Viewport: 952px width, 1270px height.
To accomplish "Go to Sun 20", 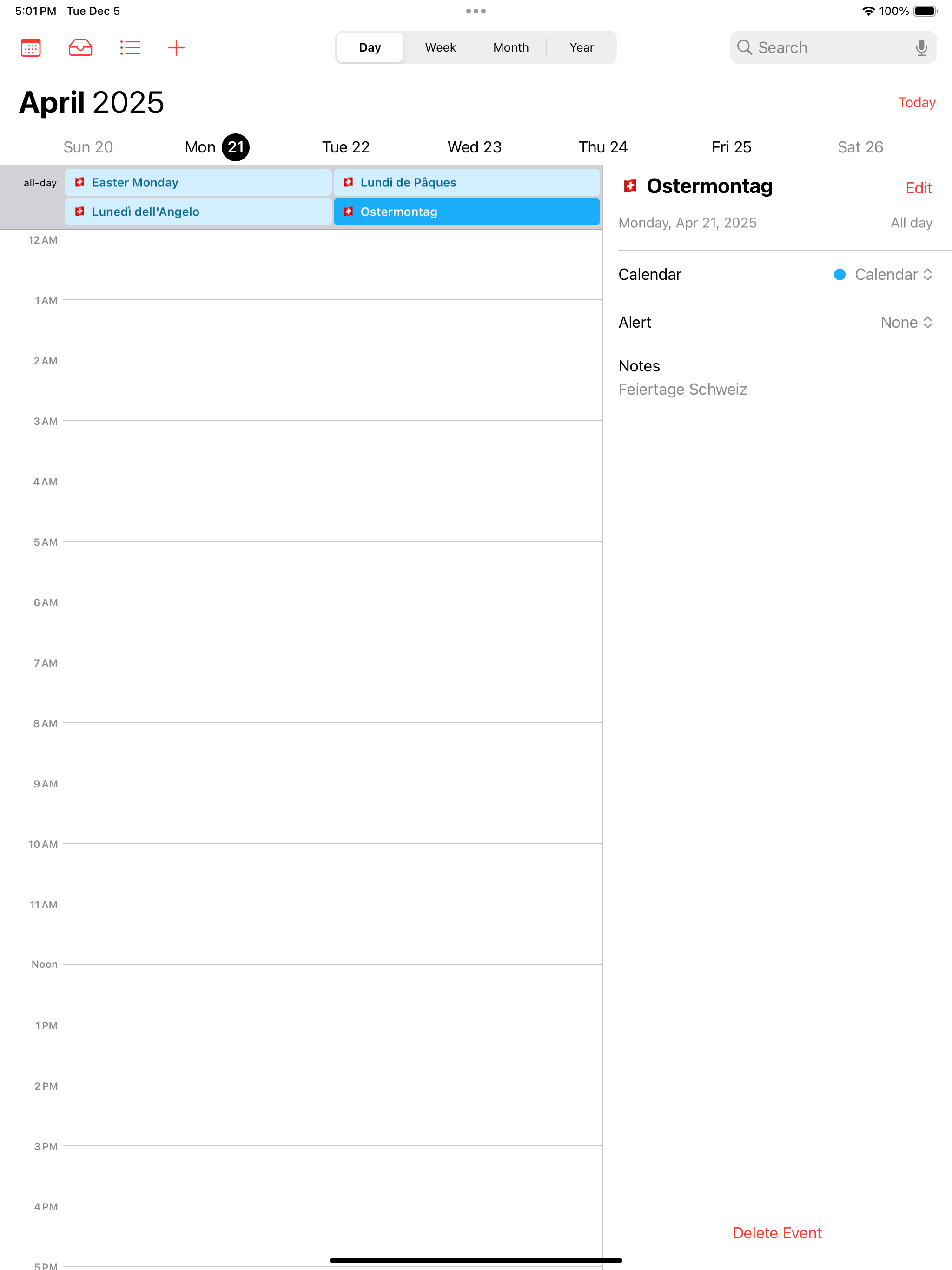I will coord(88,147).
